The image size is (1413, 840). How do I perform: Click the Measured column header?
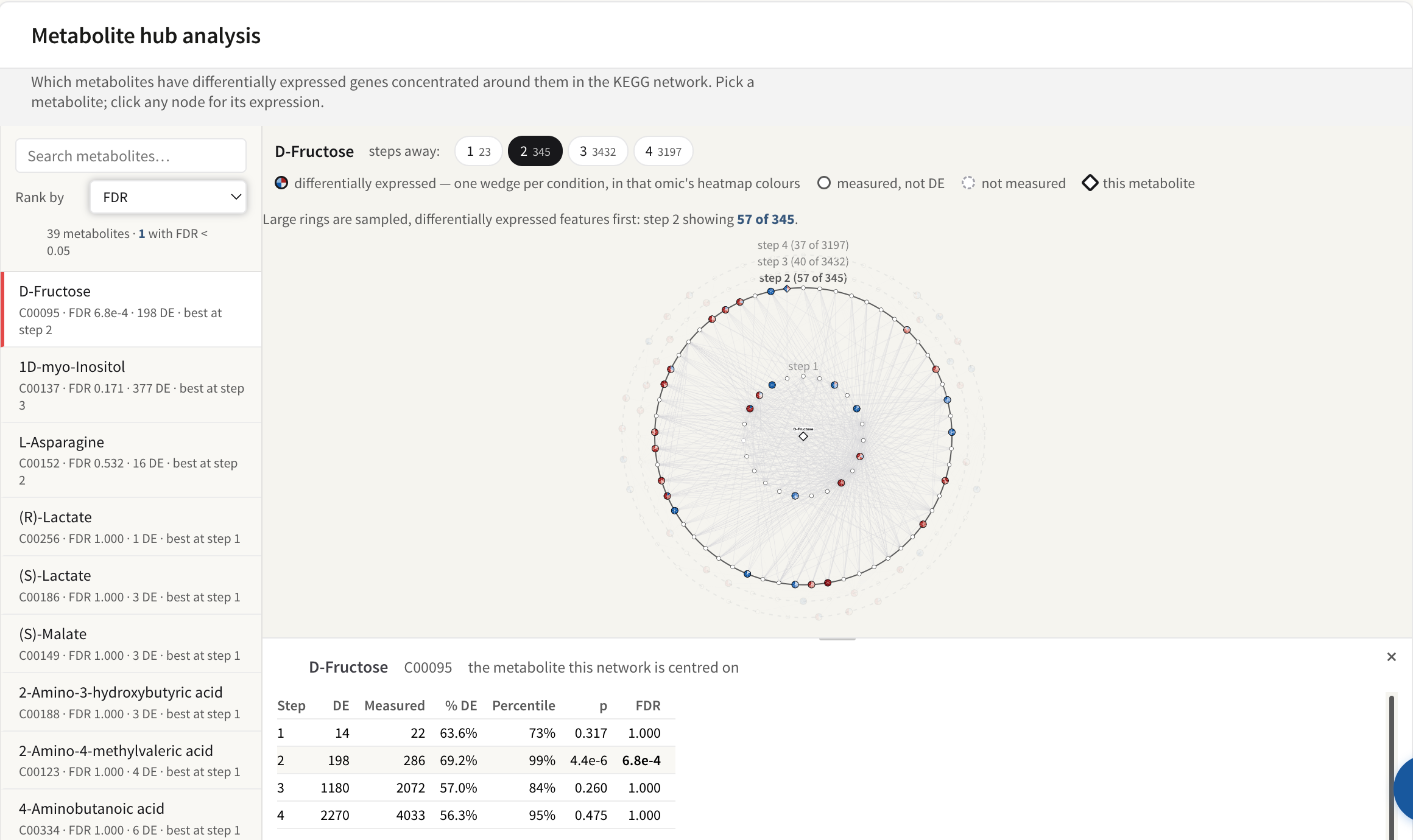tap(394, 705)
